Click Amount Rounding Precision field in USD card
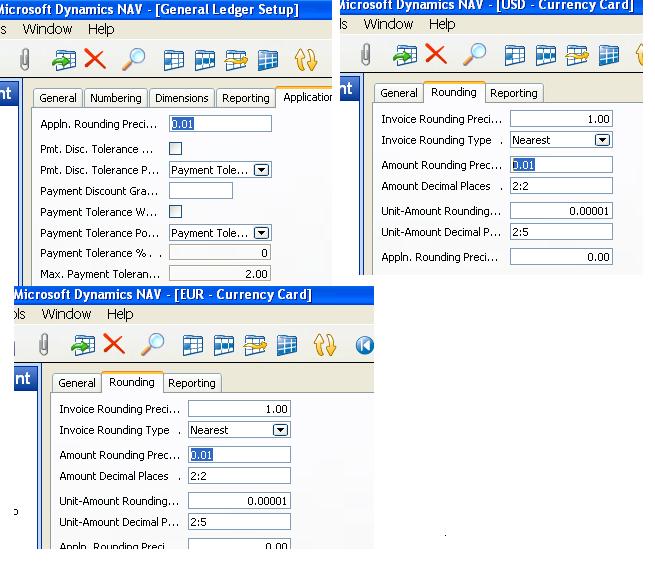The height and width of the screenshot is (570, 655). click(x=561, y=165)
